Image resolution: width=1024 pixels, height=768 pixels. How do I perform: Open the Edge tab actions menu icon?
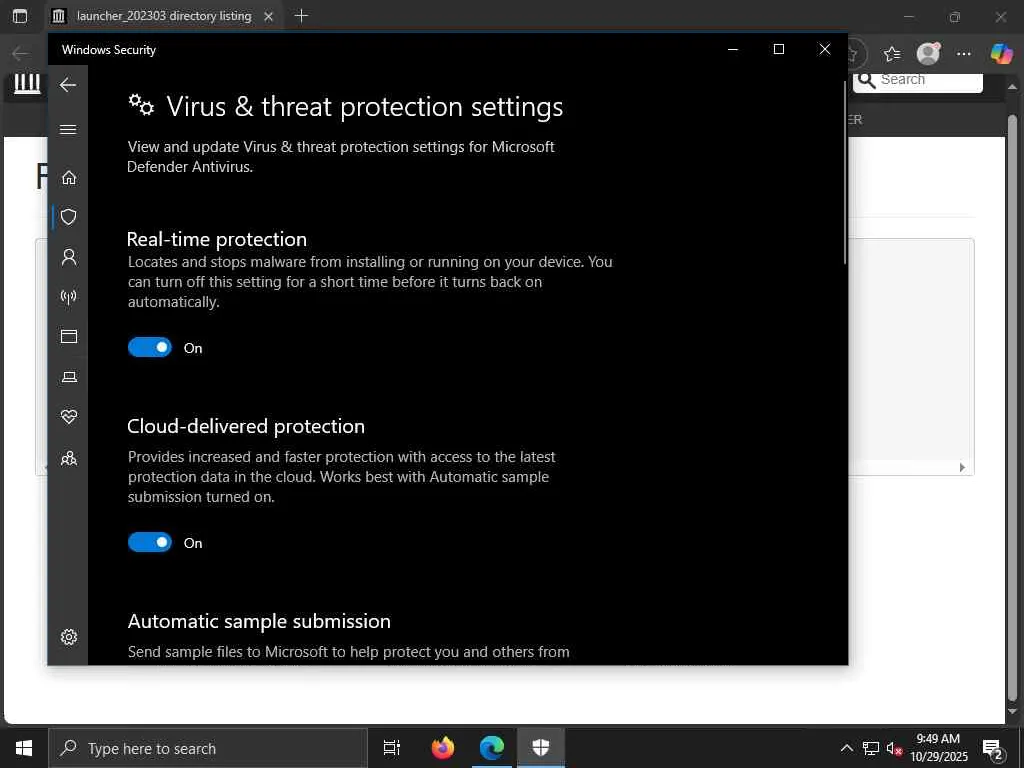tap(20, 16)
